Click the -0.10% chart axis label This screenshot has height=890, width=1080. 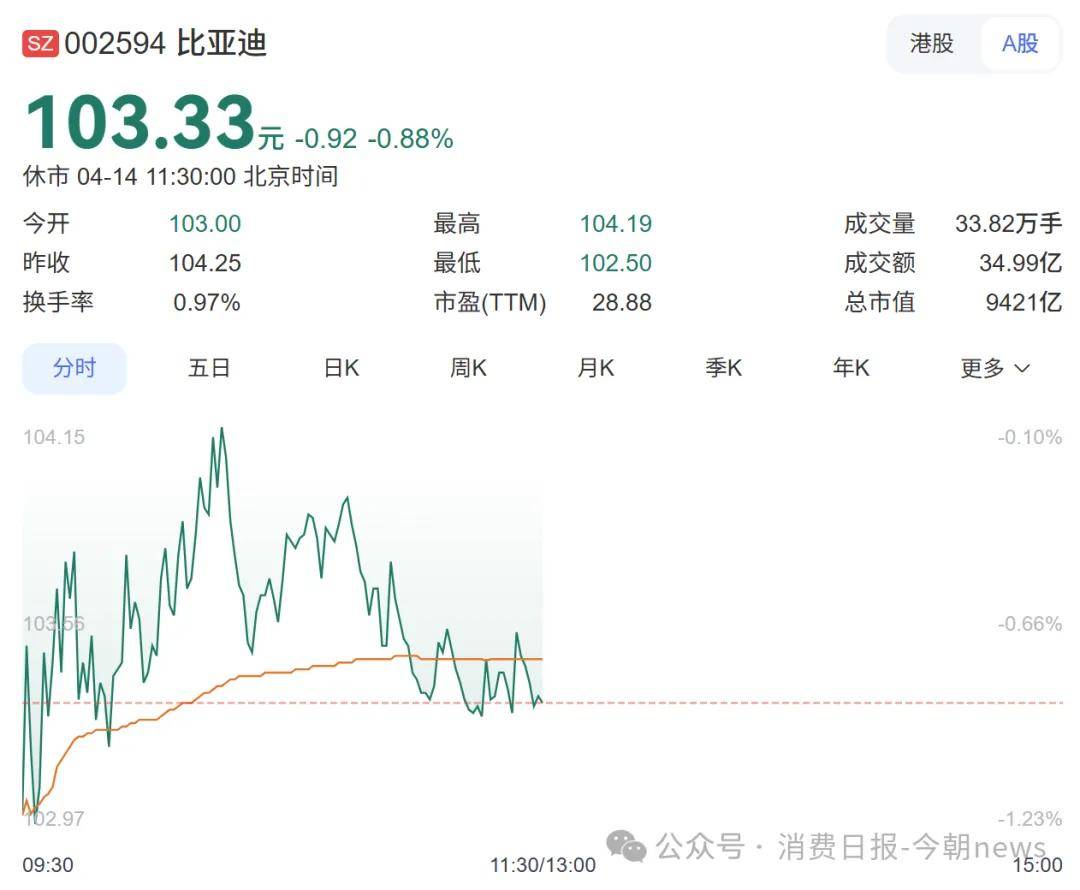1030,437
